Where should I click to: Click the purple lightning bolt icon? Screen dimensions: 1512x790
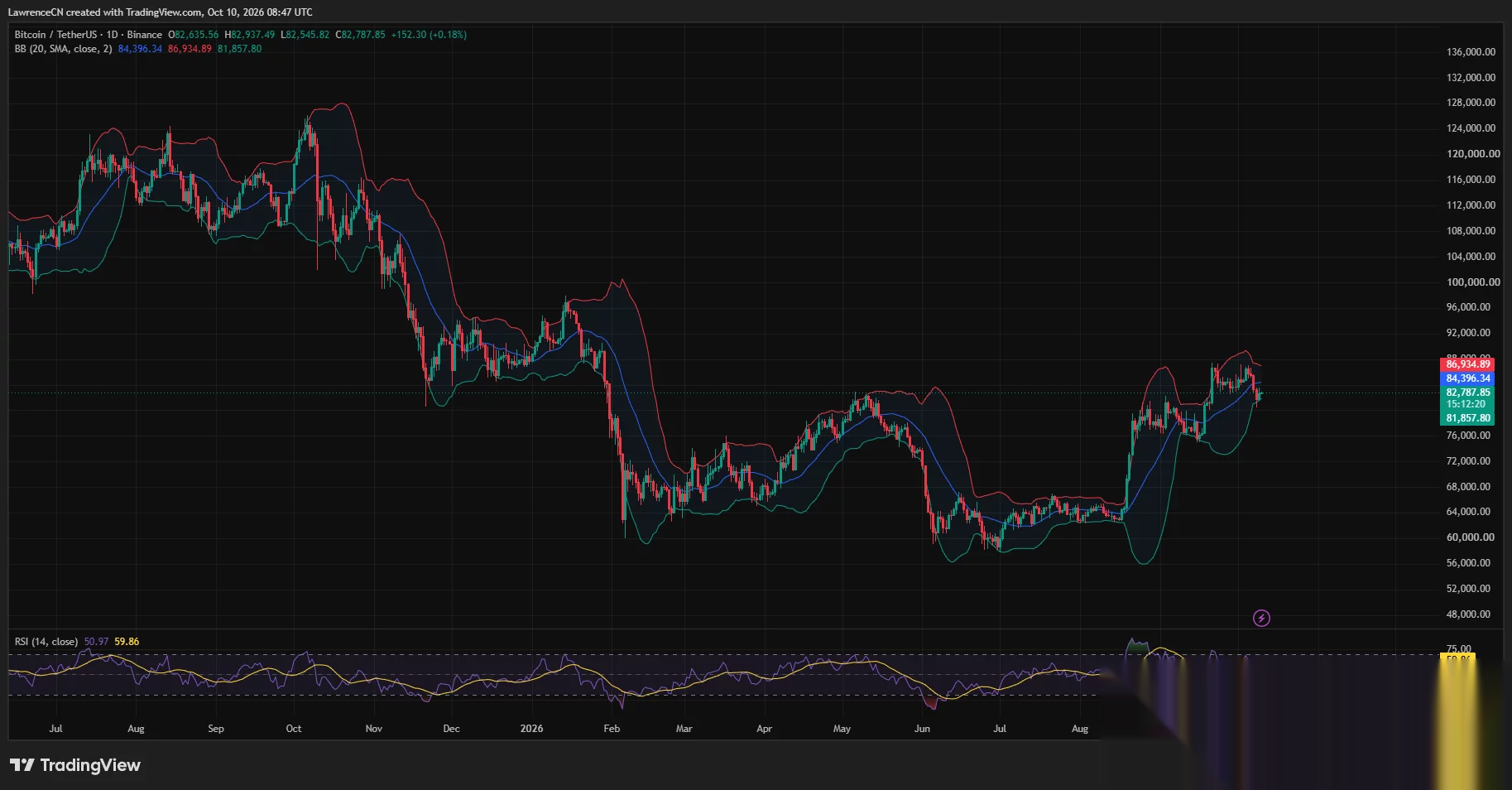[1261, 618]
